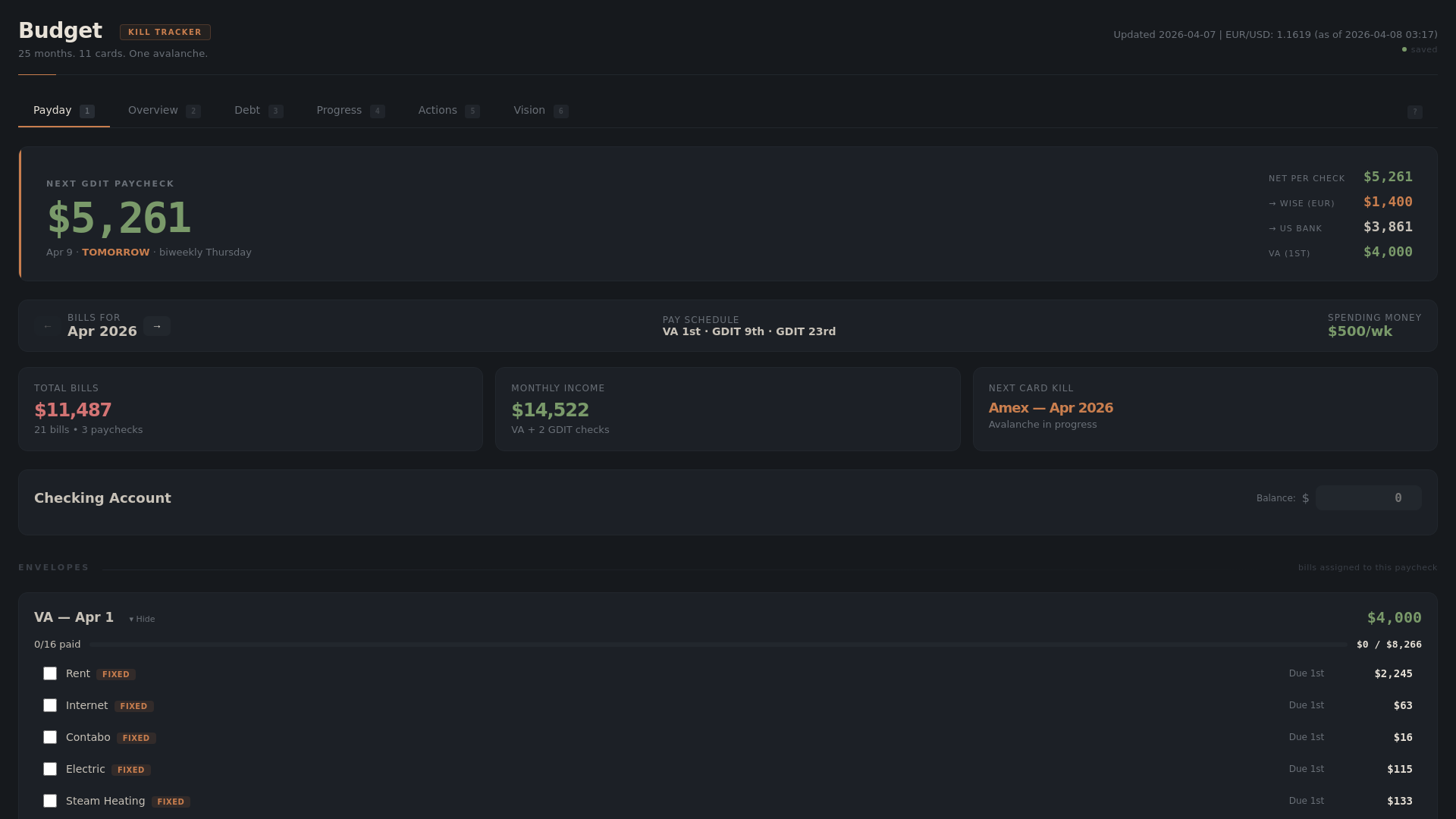
Task: Go to previous month with left arrow
Action: pos(48,326)
